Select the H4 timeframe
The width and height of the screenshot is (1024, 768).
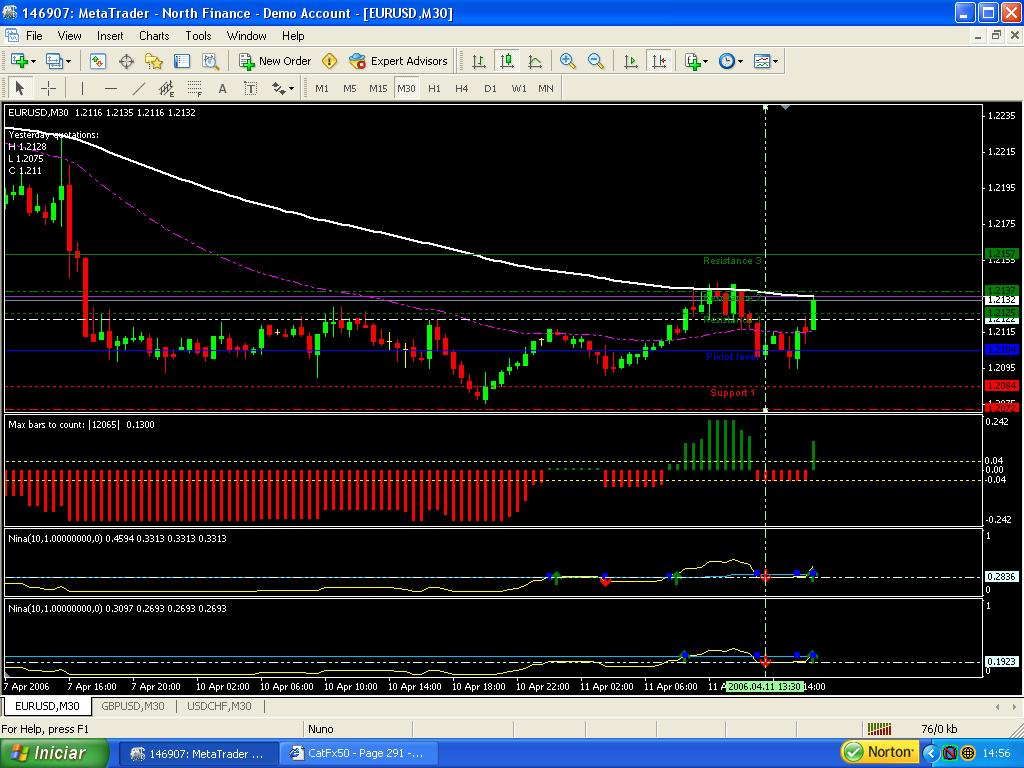click(x=461, y=88)
